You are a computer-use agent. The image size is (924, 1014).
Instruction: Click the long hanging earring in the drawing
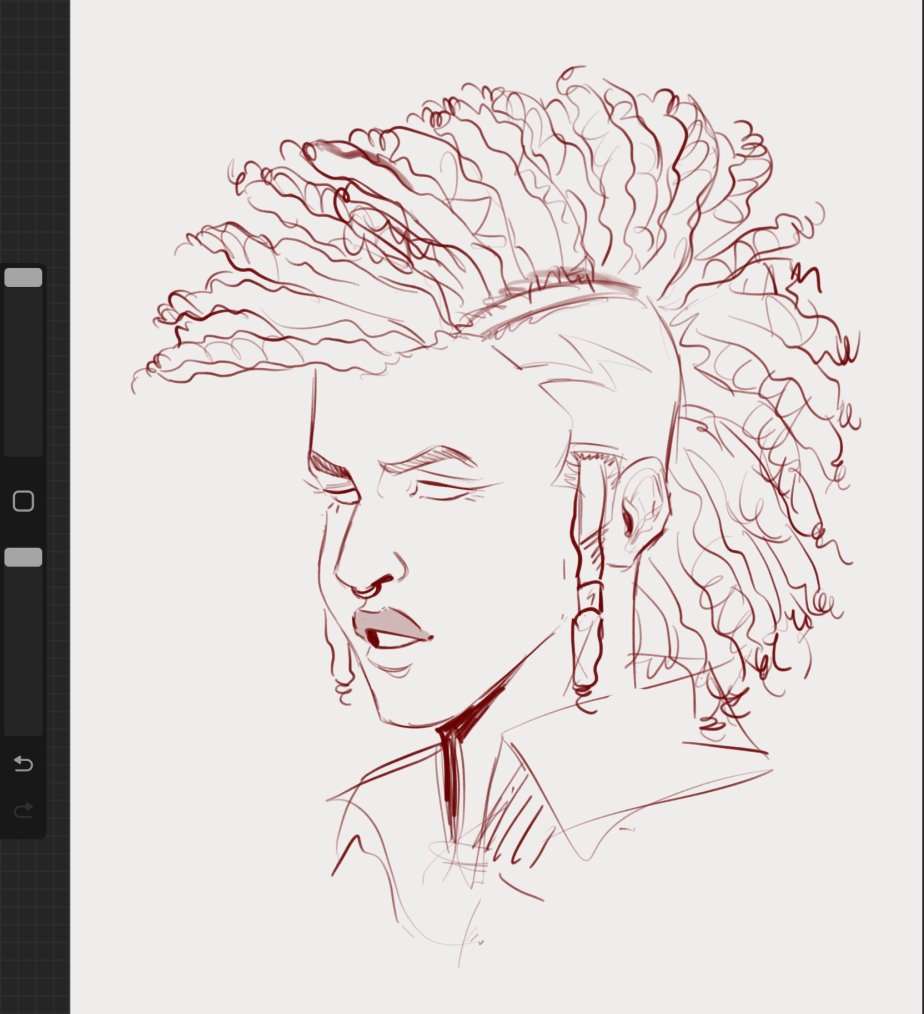click(587, 580)
